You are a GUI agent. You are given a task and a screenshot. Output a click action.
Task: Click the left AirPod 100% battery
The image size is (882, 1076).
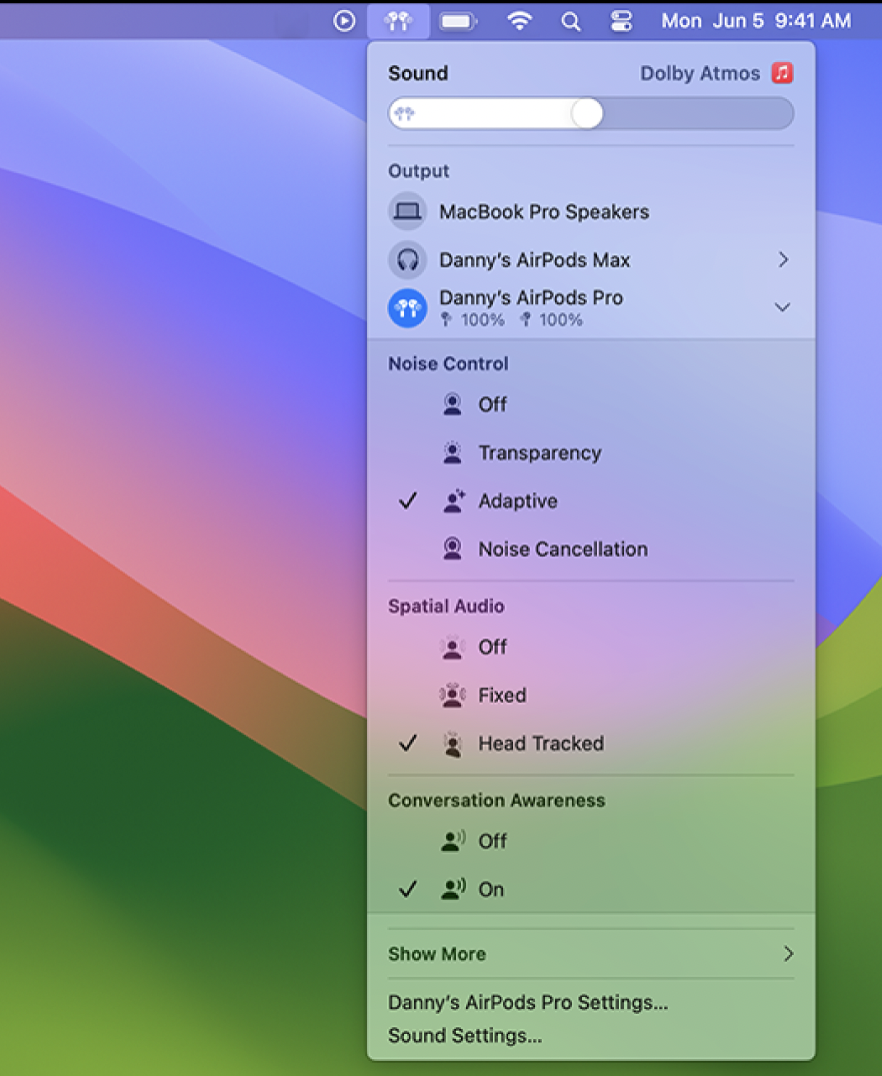[473, 319]
